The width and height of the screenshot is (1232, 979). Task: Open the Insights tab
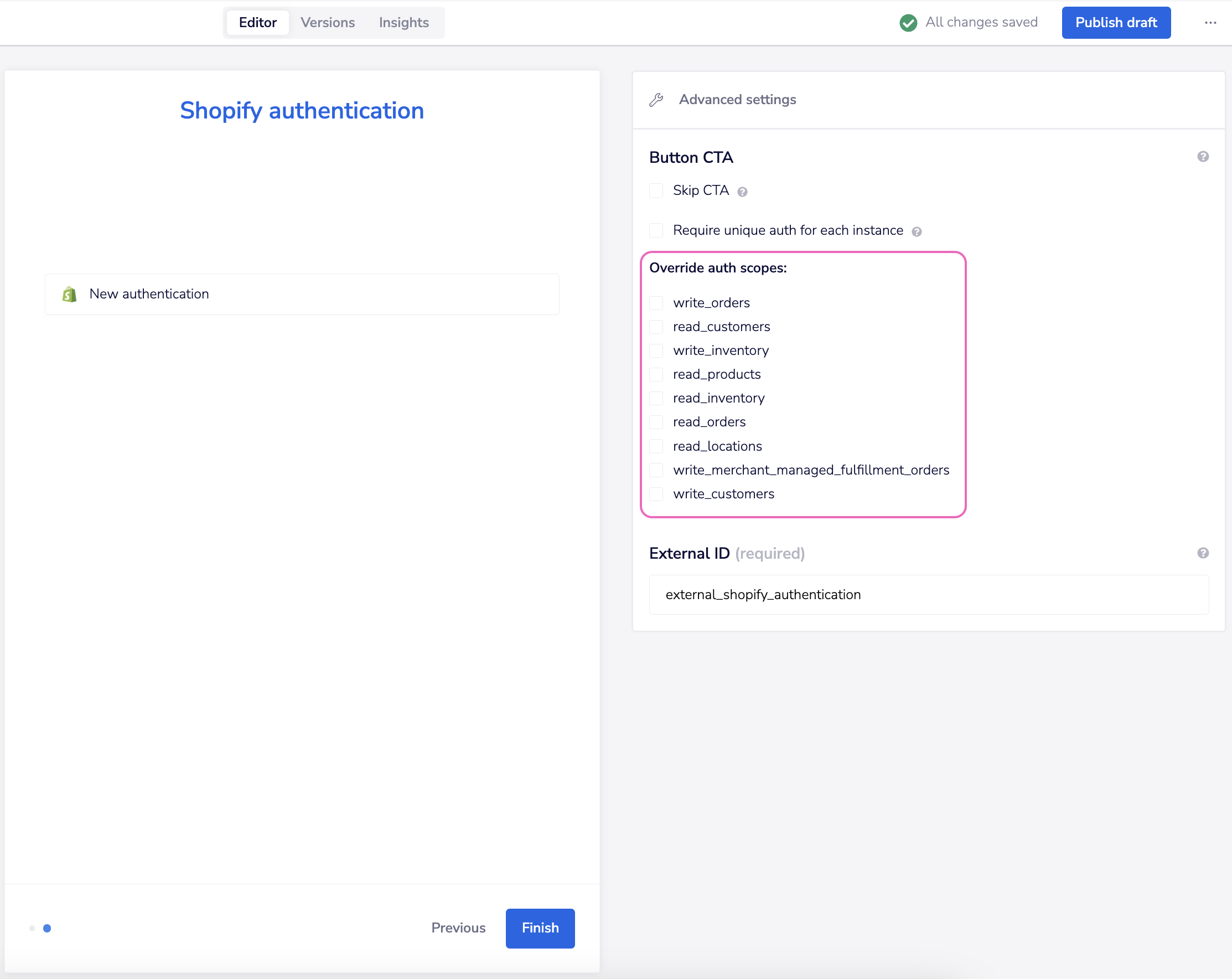tap(403, 22)
